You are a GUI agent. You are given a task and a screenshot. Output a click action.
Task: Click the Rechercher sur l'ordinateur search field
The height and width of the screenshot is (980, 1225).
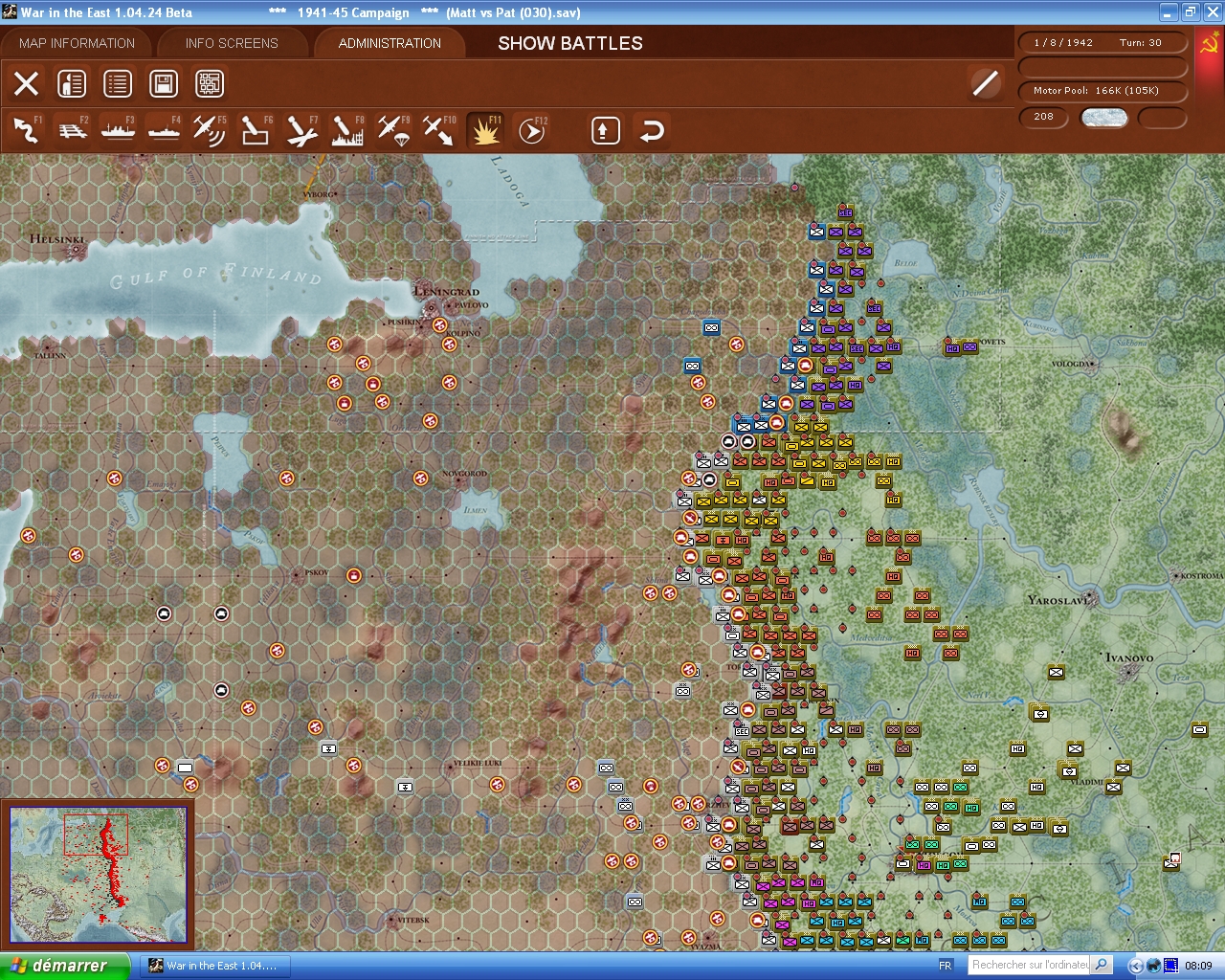tap(1030, 965)
